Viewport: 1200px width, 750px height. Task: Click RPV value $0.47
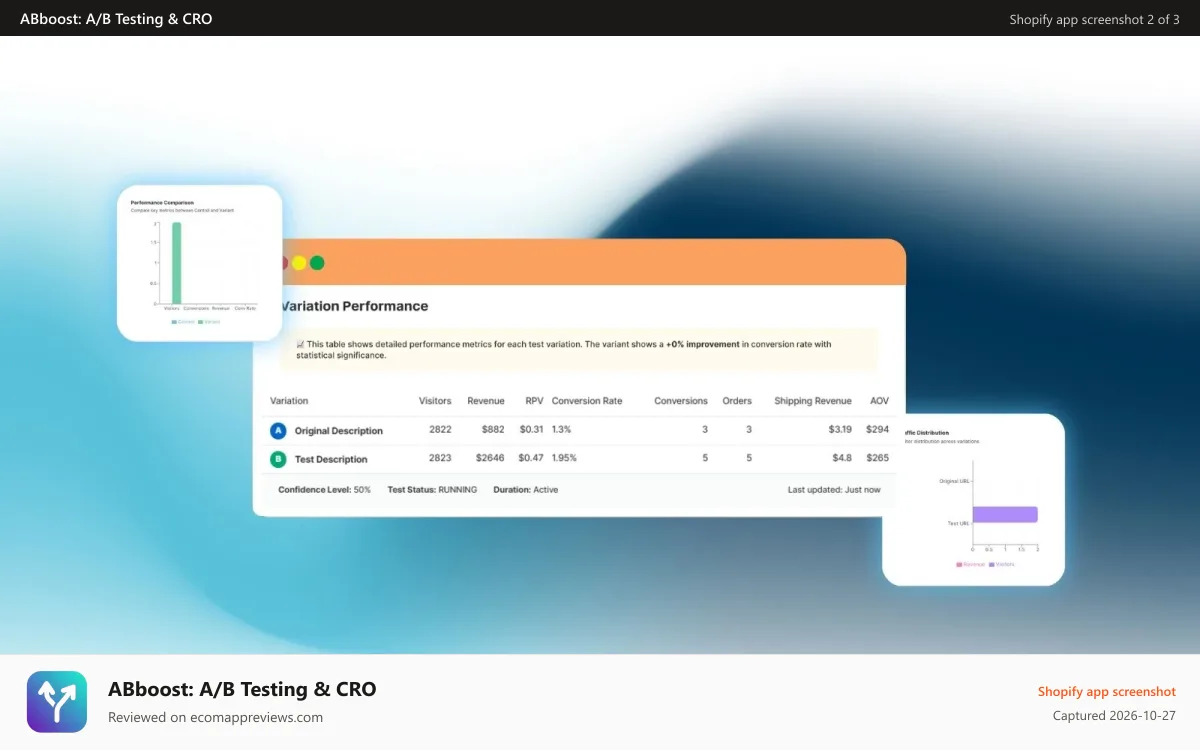point(531,458)
